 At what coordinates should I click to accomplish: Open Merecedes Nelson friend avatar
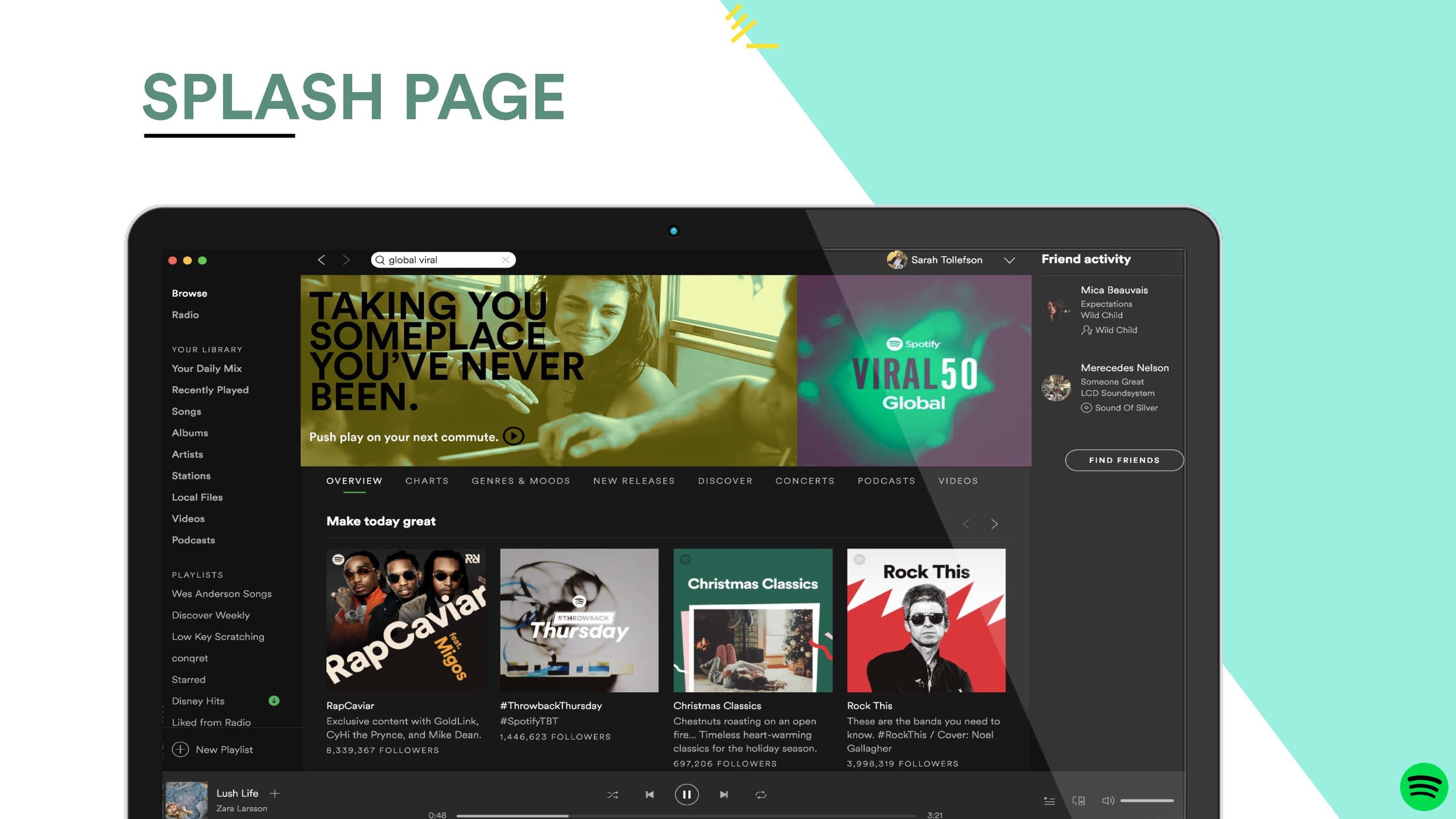coord(1056,388)
